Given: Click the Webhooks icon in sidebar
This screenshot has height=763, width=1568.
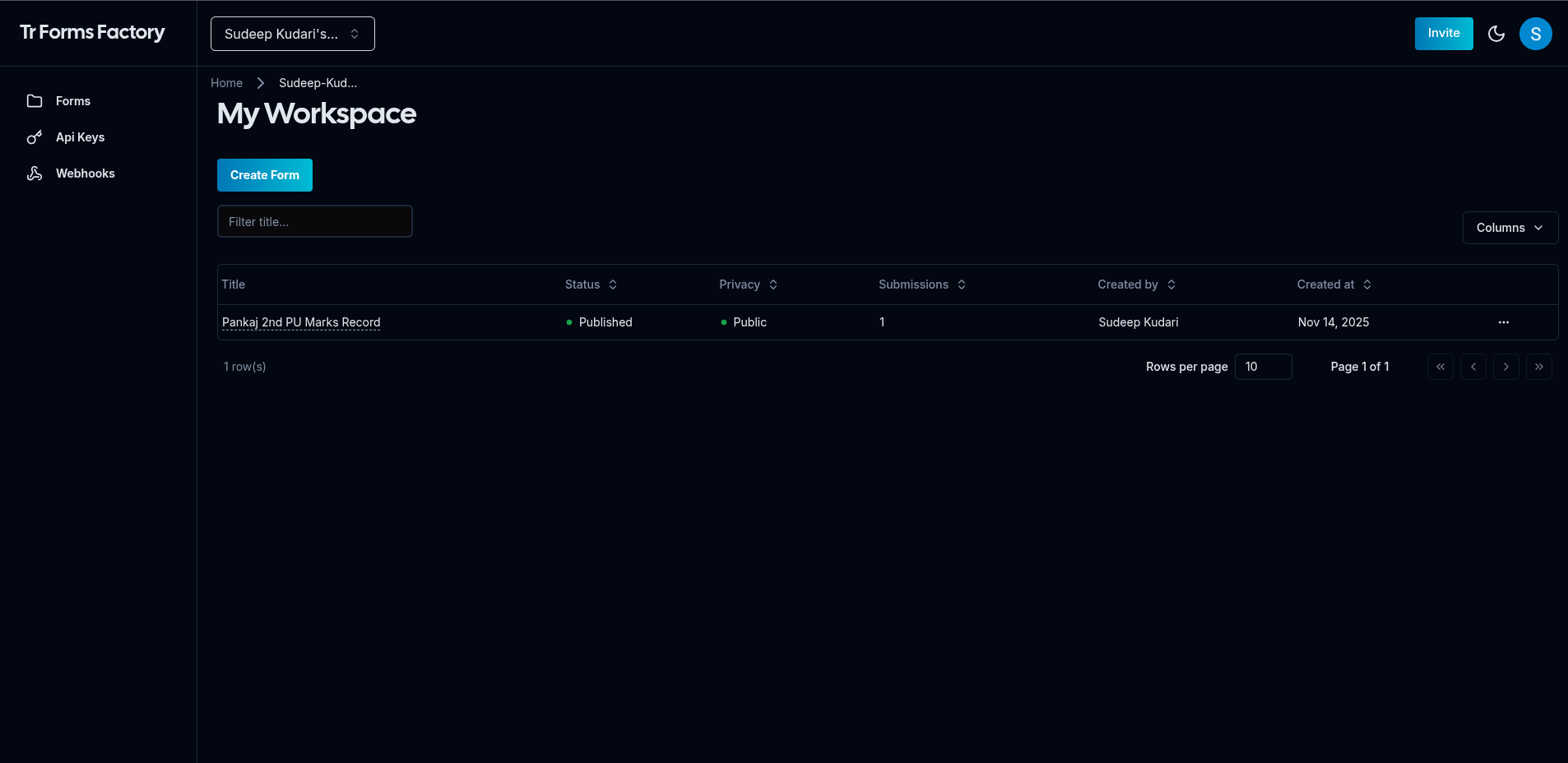Looking at the screenshot, I should tap(35, 173).
